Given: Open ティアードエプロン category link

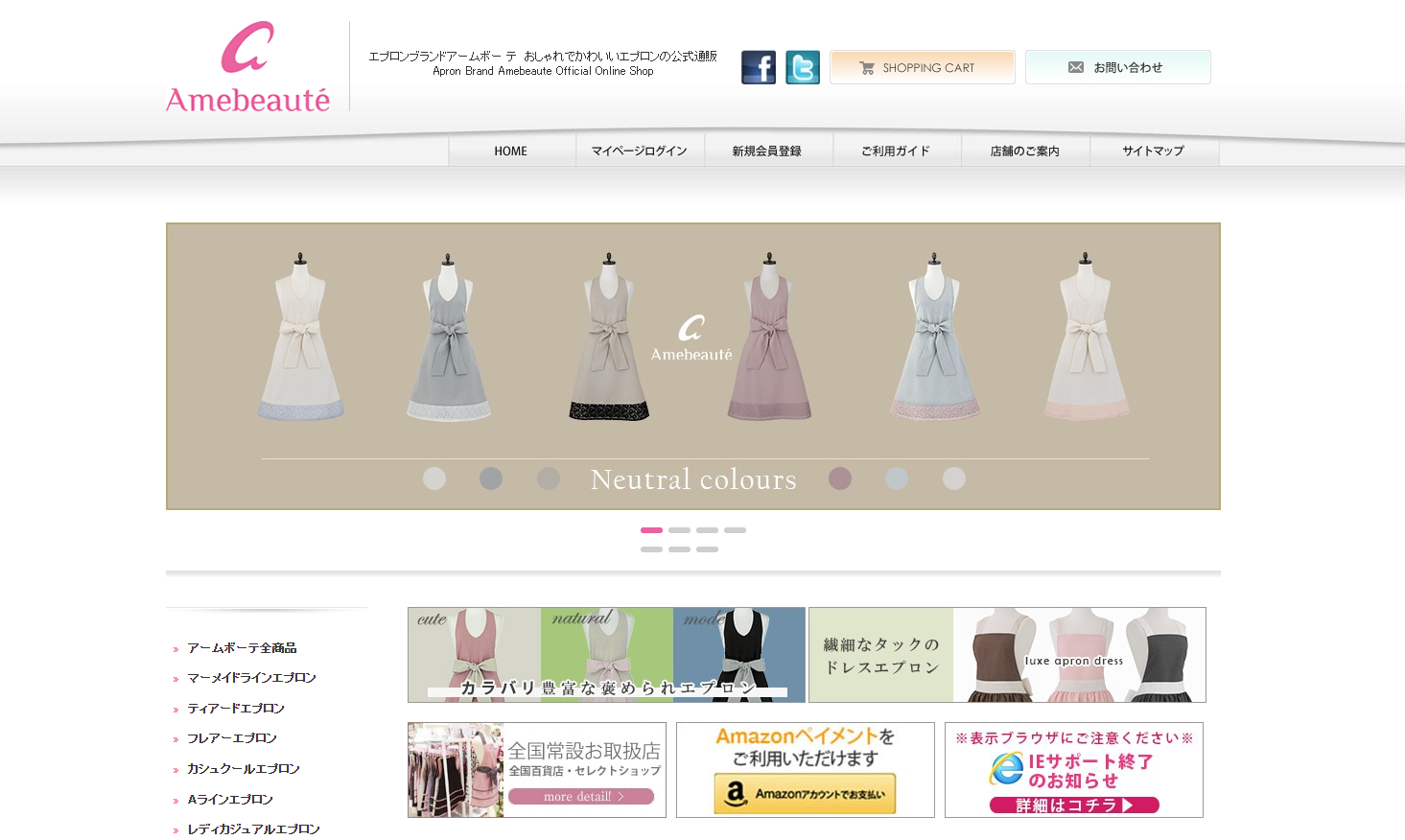Looking at the screenshot, I should (236, 709).
